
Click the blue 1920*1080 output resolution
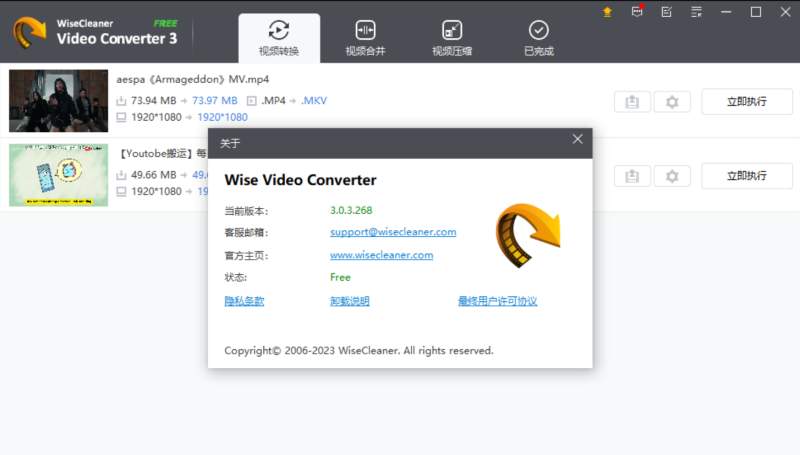point(222,117)
